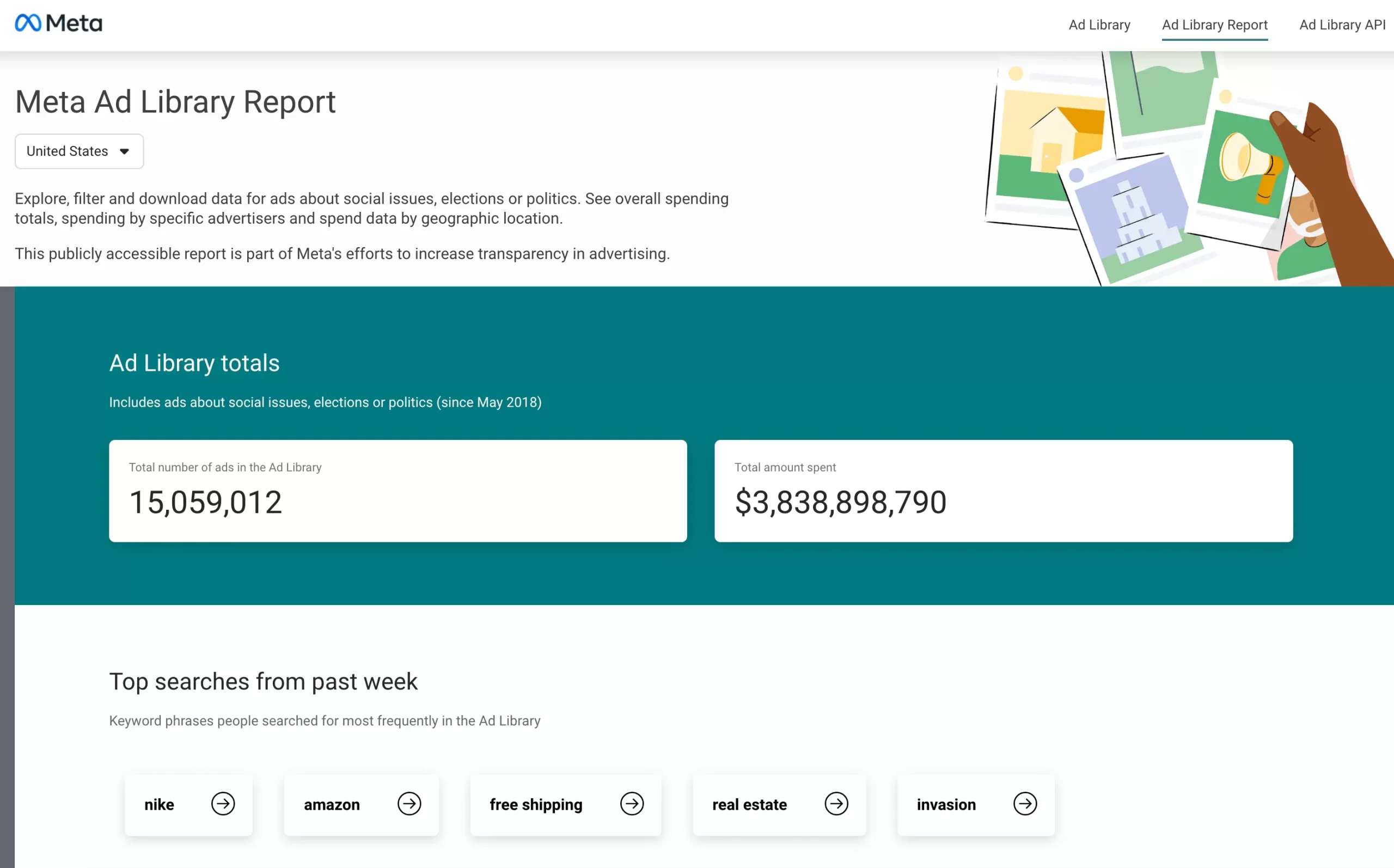Click arrow icon beside real estate
1394x868 pixels.
coord(836,804)
